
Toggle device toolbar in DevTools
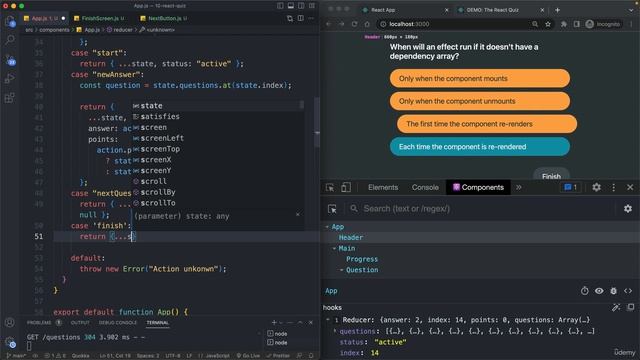click(x=346, y=187)
